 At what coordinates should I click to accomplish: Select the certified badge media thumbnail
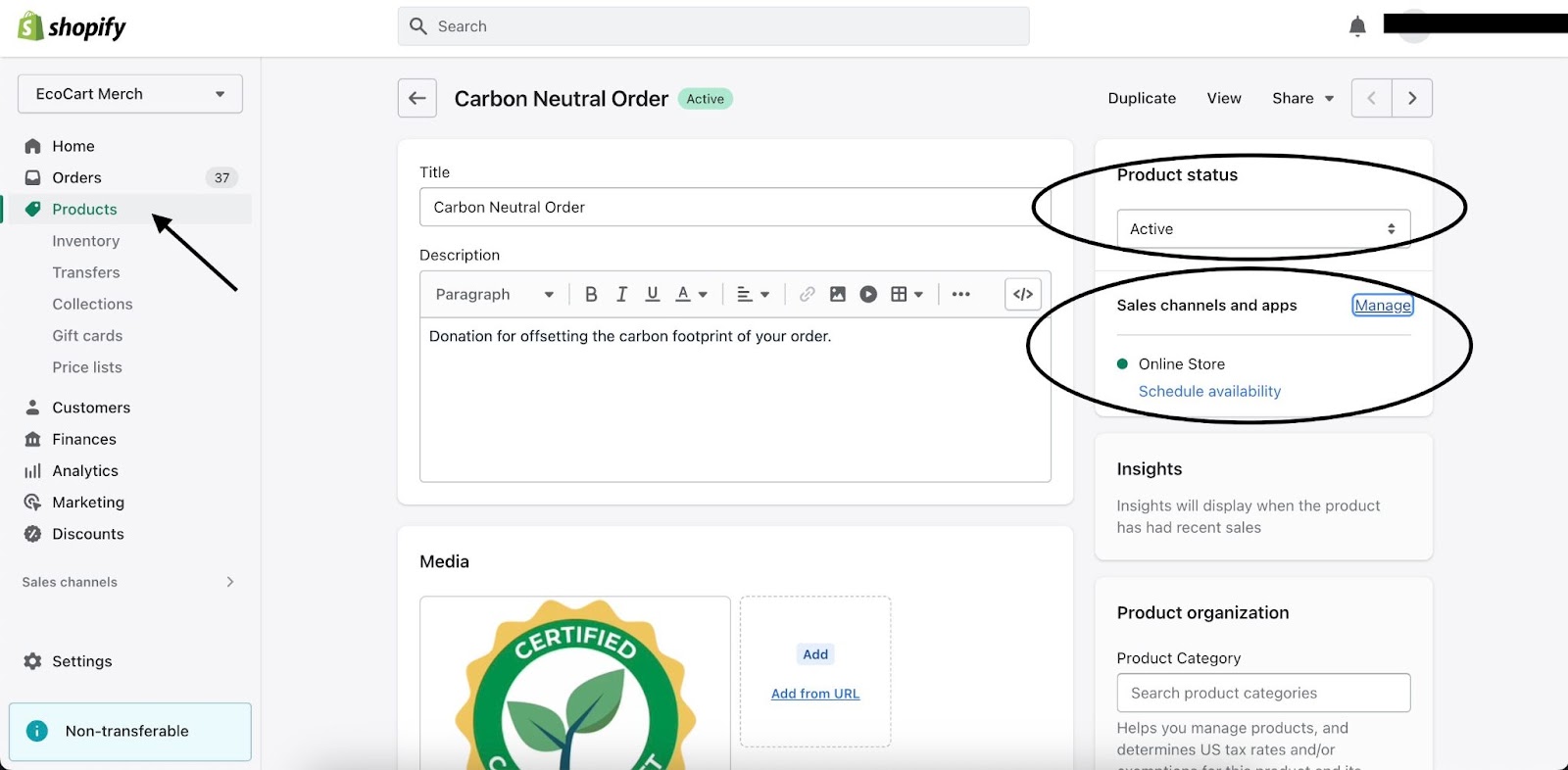tap(575, 683)
